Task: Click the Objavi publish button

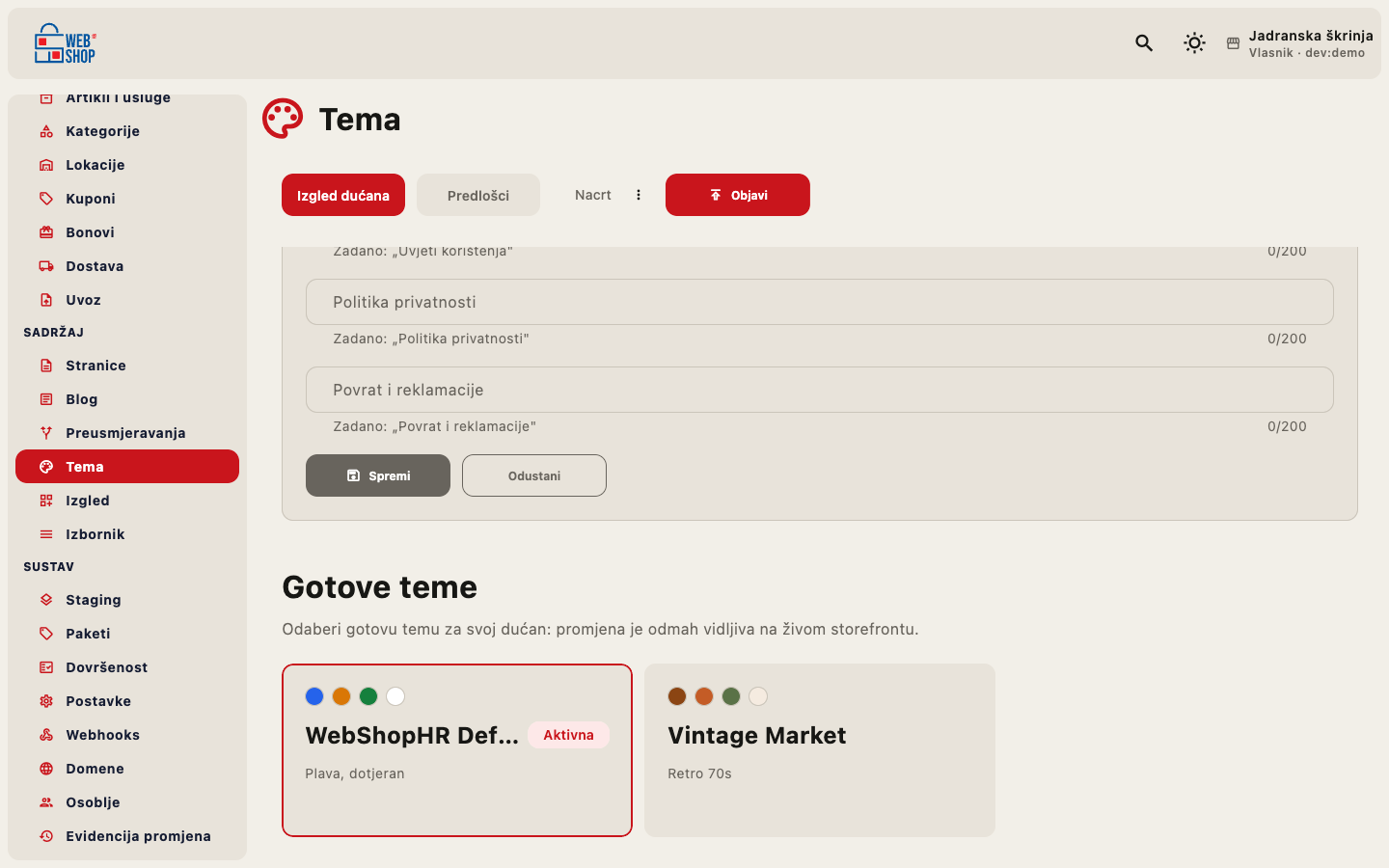Action: (738, 195)
